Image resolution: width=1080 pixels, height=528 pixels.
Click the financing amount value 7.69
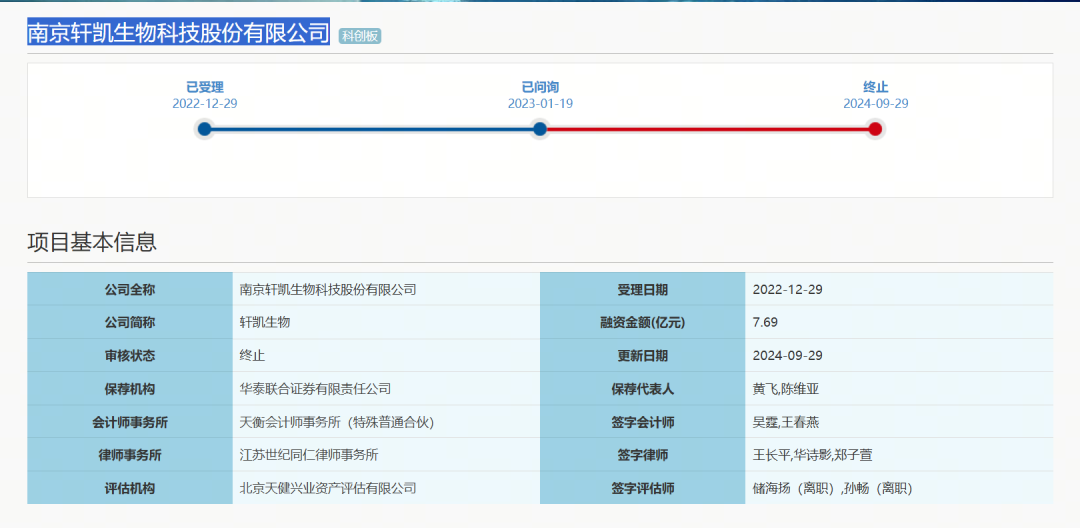[766, 322]
